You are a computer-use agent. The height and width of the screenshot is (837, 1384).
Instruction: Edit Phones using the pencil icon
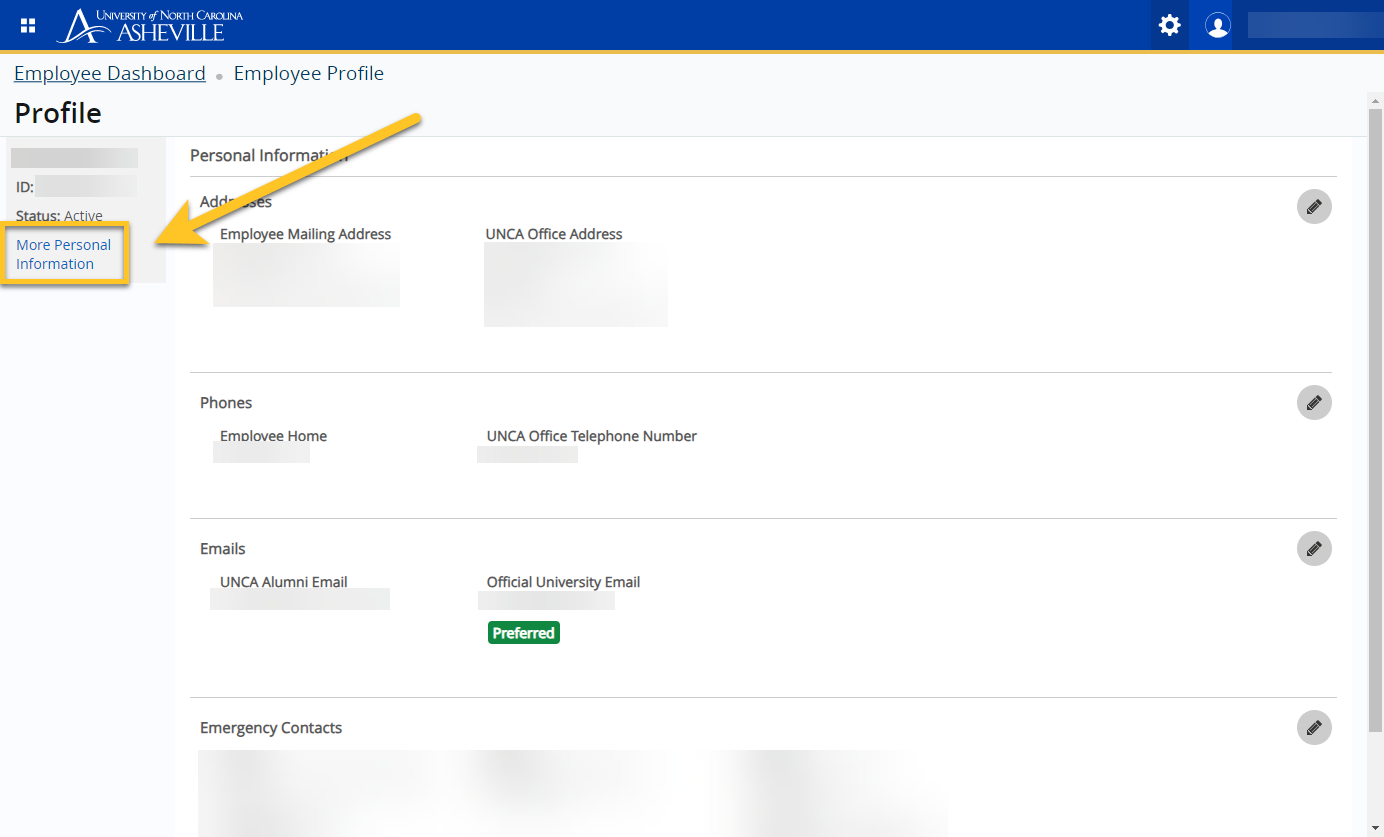(1314, 402)
